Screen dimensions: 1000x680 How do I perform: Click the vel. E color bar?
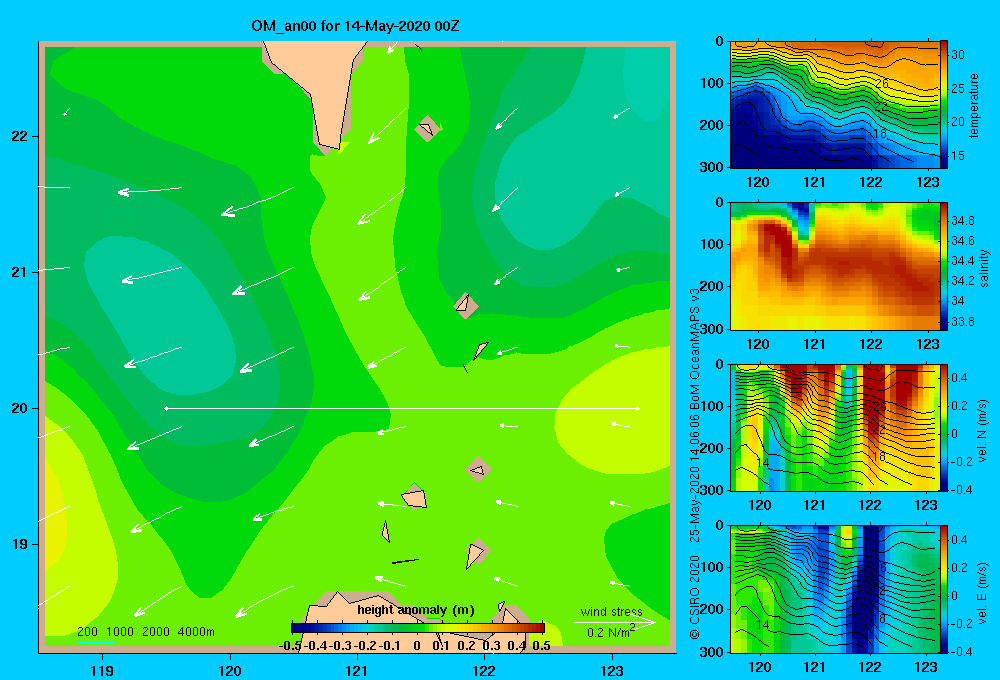pyautogui.click(x=944, y=589)
